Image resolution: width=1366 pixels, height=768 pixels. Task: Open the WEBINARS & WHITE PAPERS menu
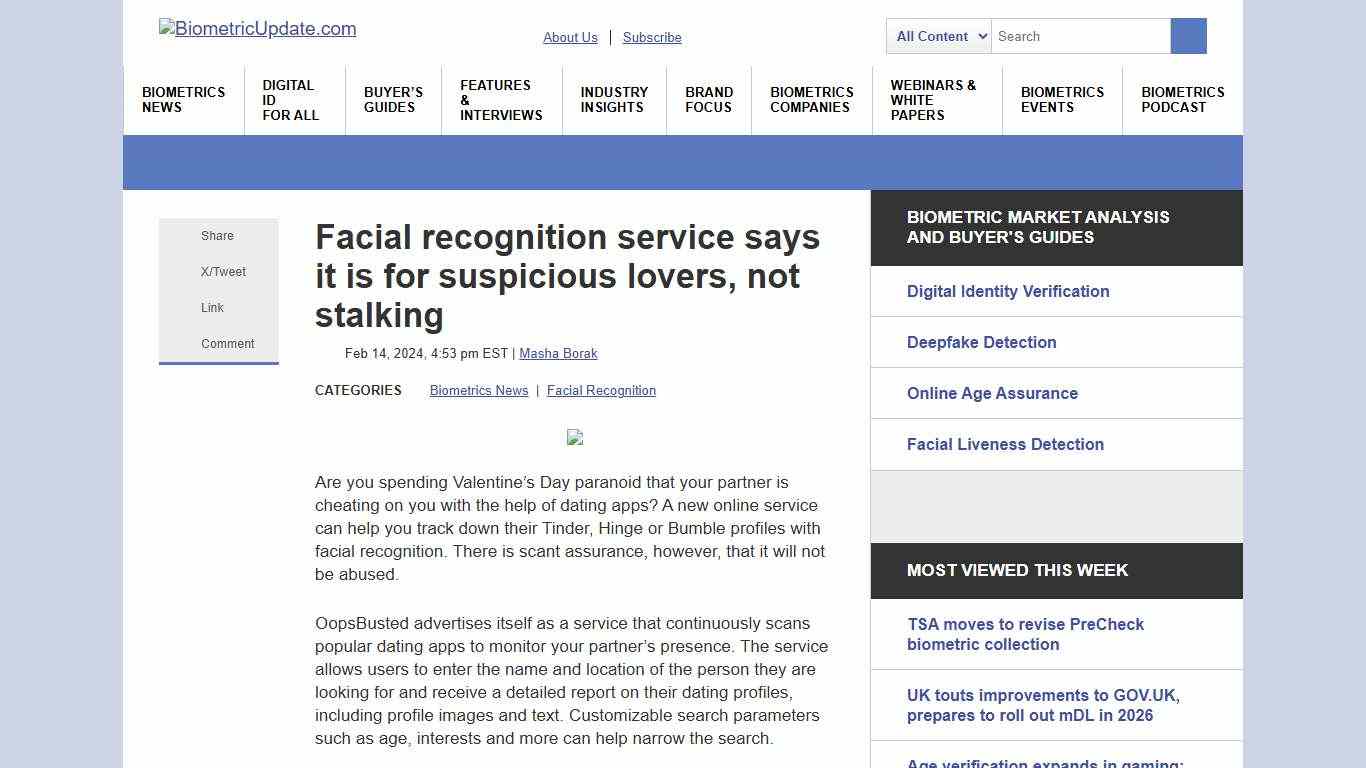[933, 100]
